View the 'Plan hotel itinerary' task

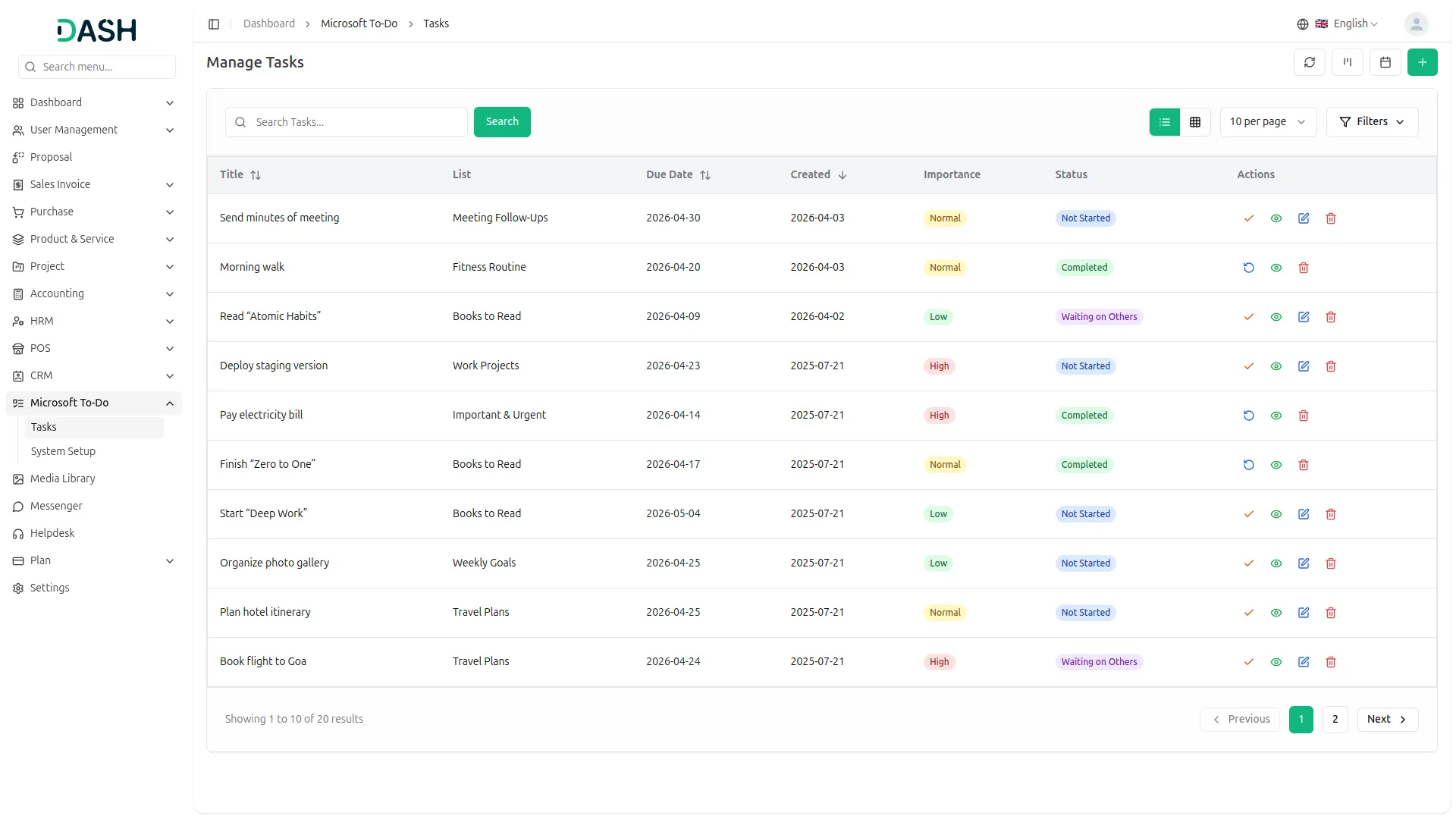tap(1276, 613)
